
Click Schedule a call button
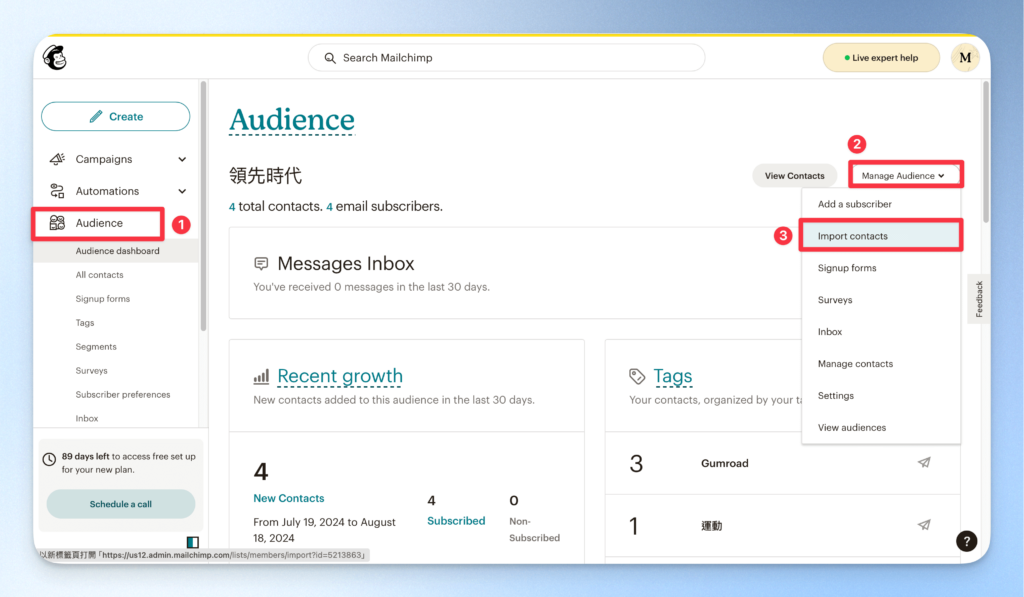point(121,504)
